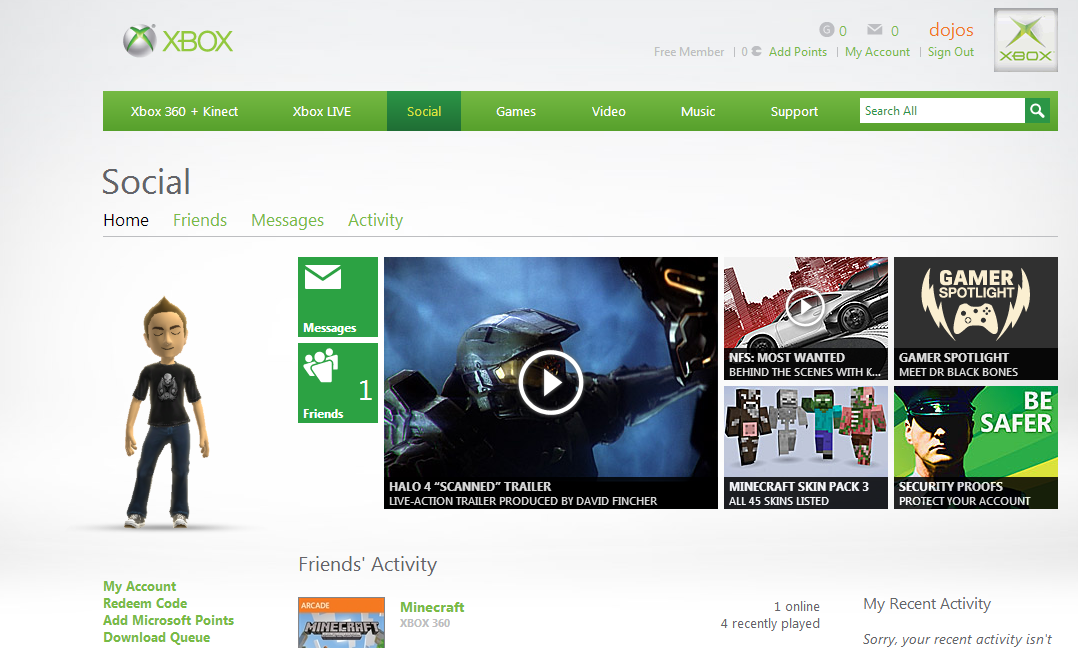Image resolution: width=1078 pixels, height=648 pixels.
Task: Open the Gamer Spotlight tile
Action: coord(976,318)
